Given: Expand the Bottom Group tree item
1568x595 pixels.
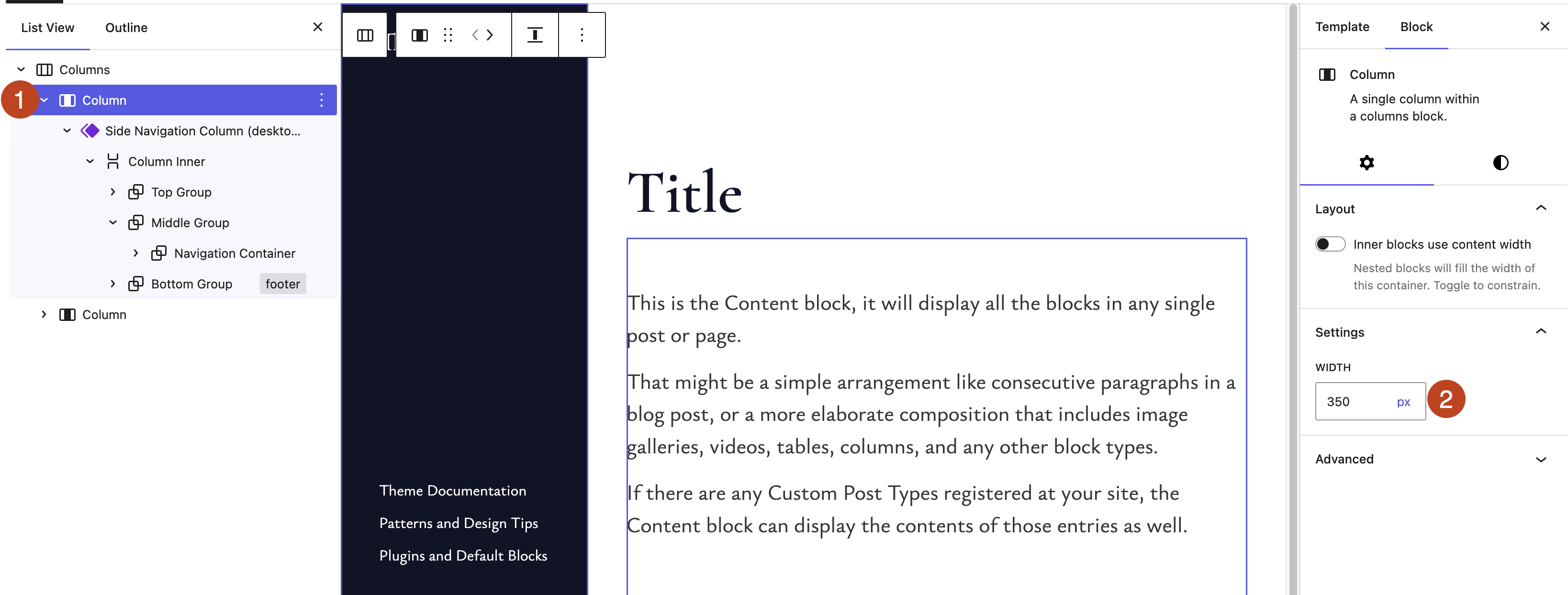Looking at the screenshot, I should click(112, 284).
